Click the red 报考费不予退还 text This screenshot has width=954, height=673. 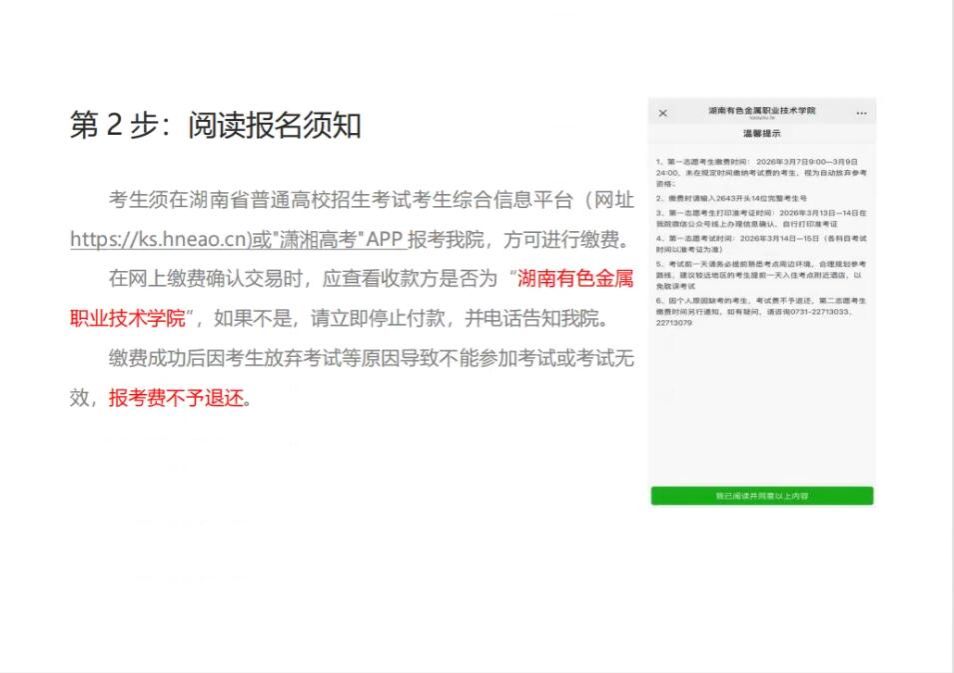tap(177, 398)
